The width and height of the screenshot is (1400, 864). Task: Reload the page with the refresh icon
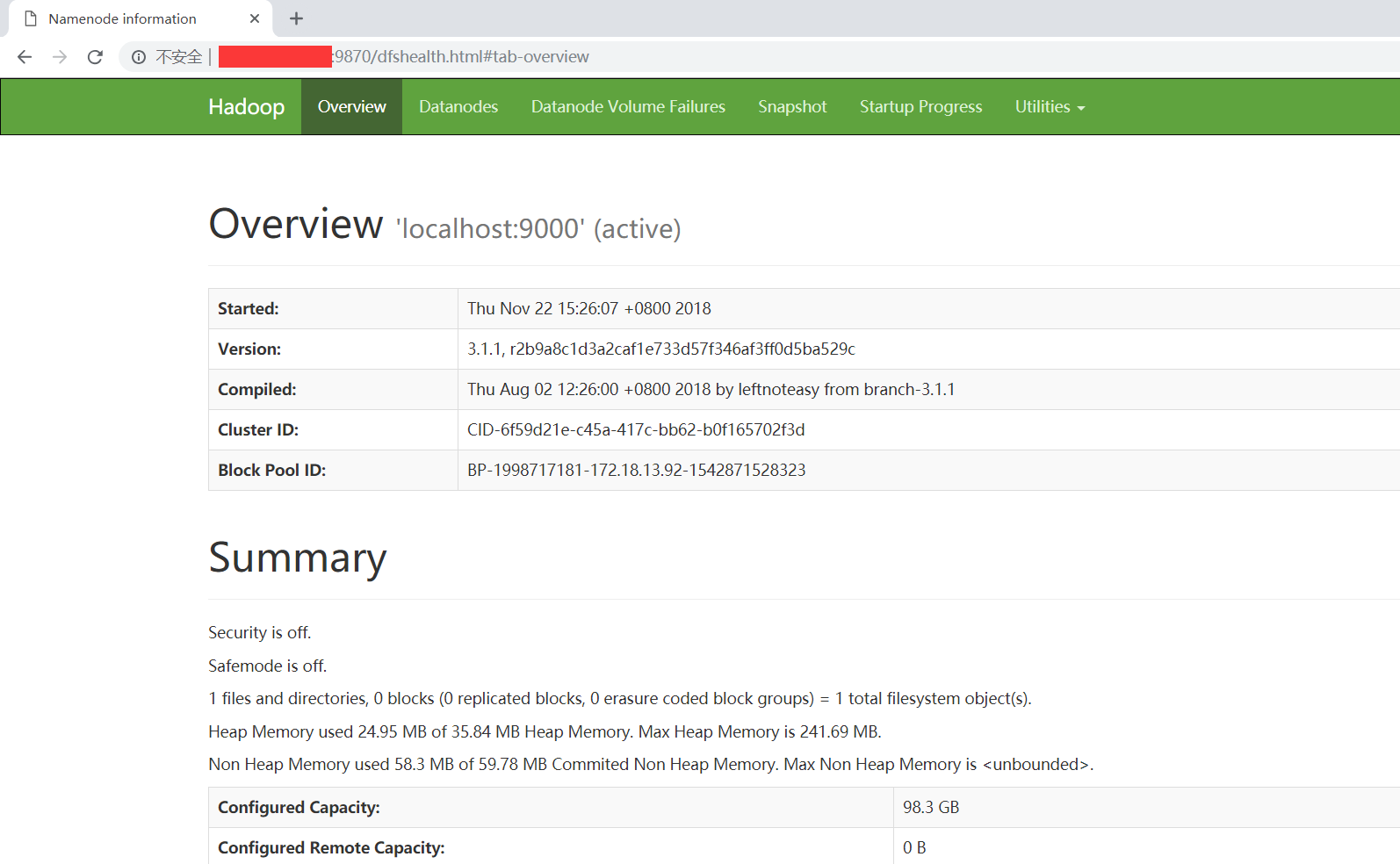95,57
